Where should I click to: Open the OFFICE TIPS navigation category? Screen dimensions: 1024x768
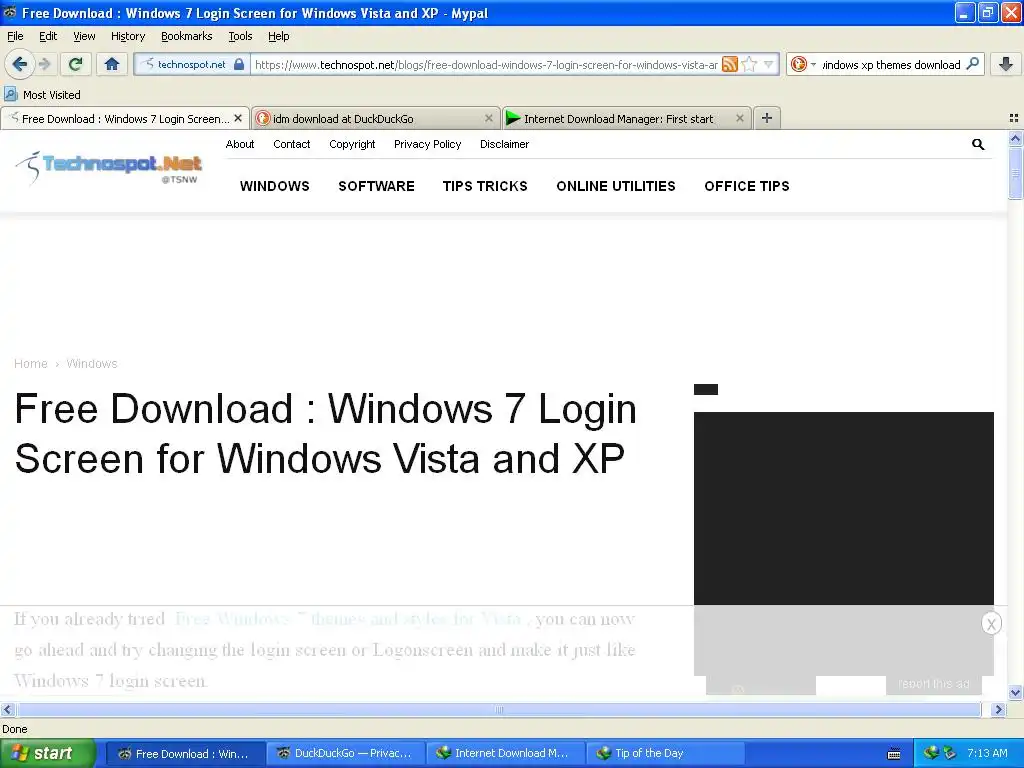746,186
